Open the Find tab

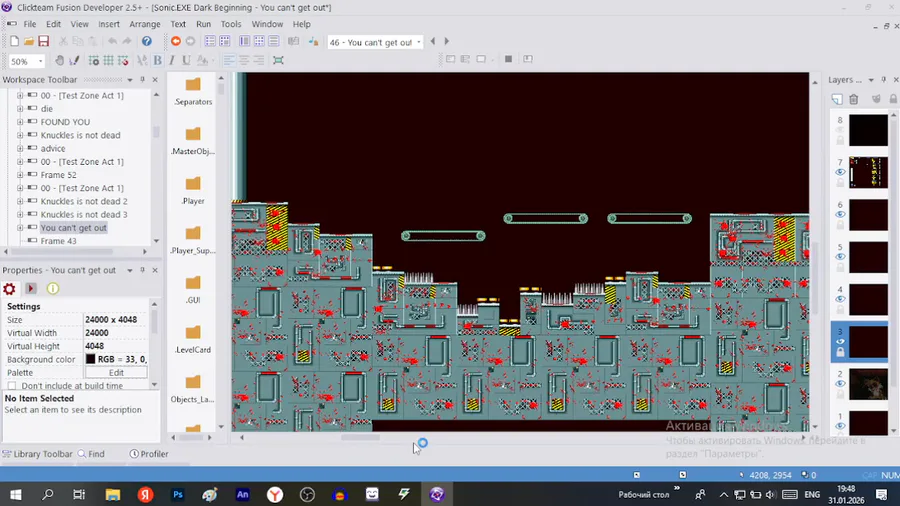point(91,454)
